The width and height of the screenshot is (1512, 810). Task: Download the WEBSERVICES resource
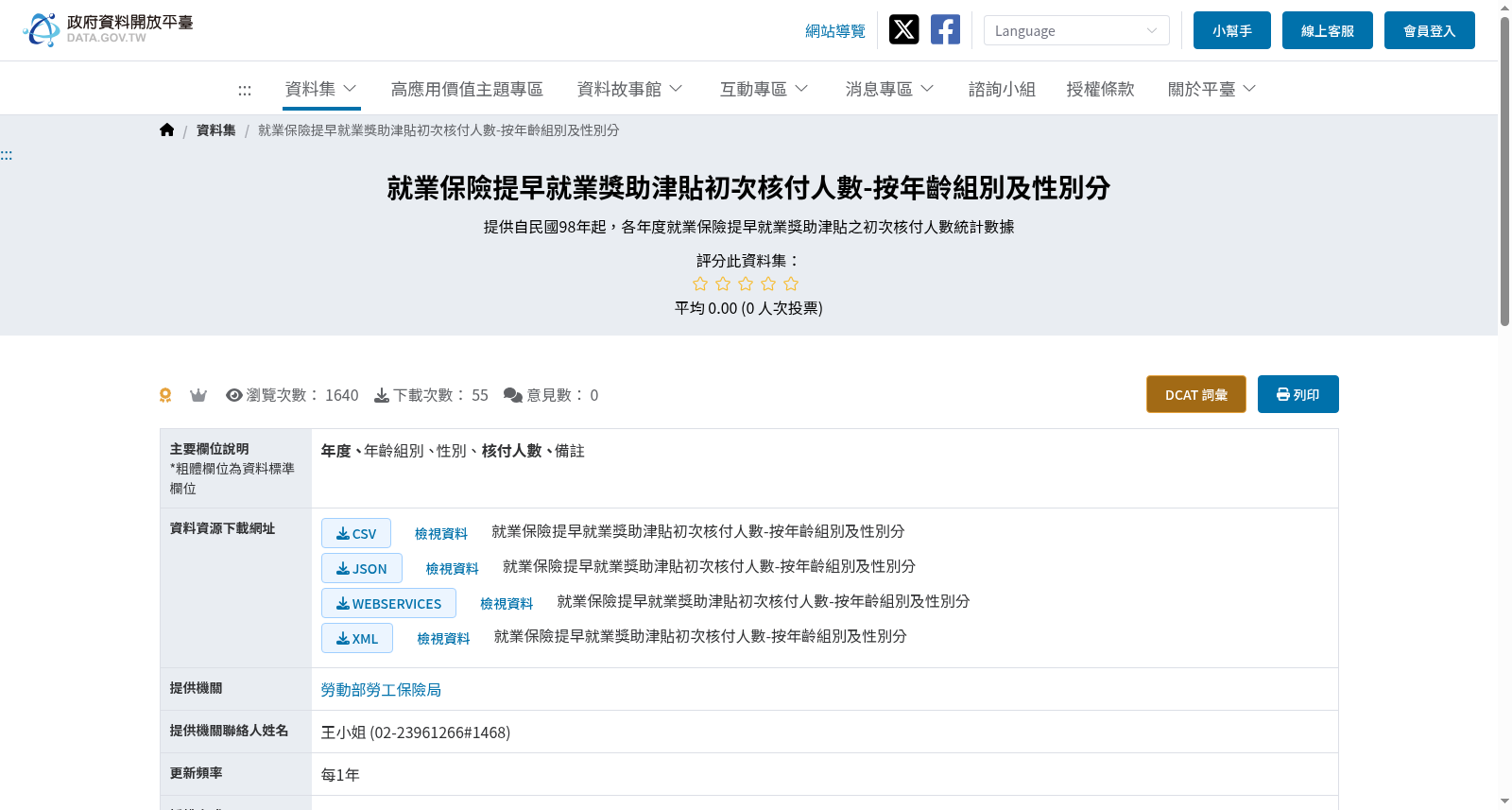388,603
